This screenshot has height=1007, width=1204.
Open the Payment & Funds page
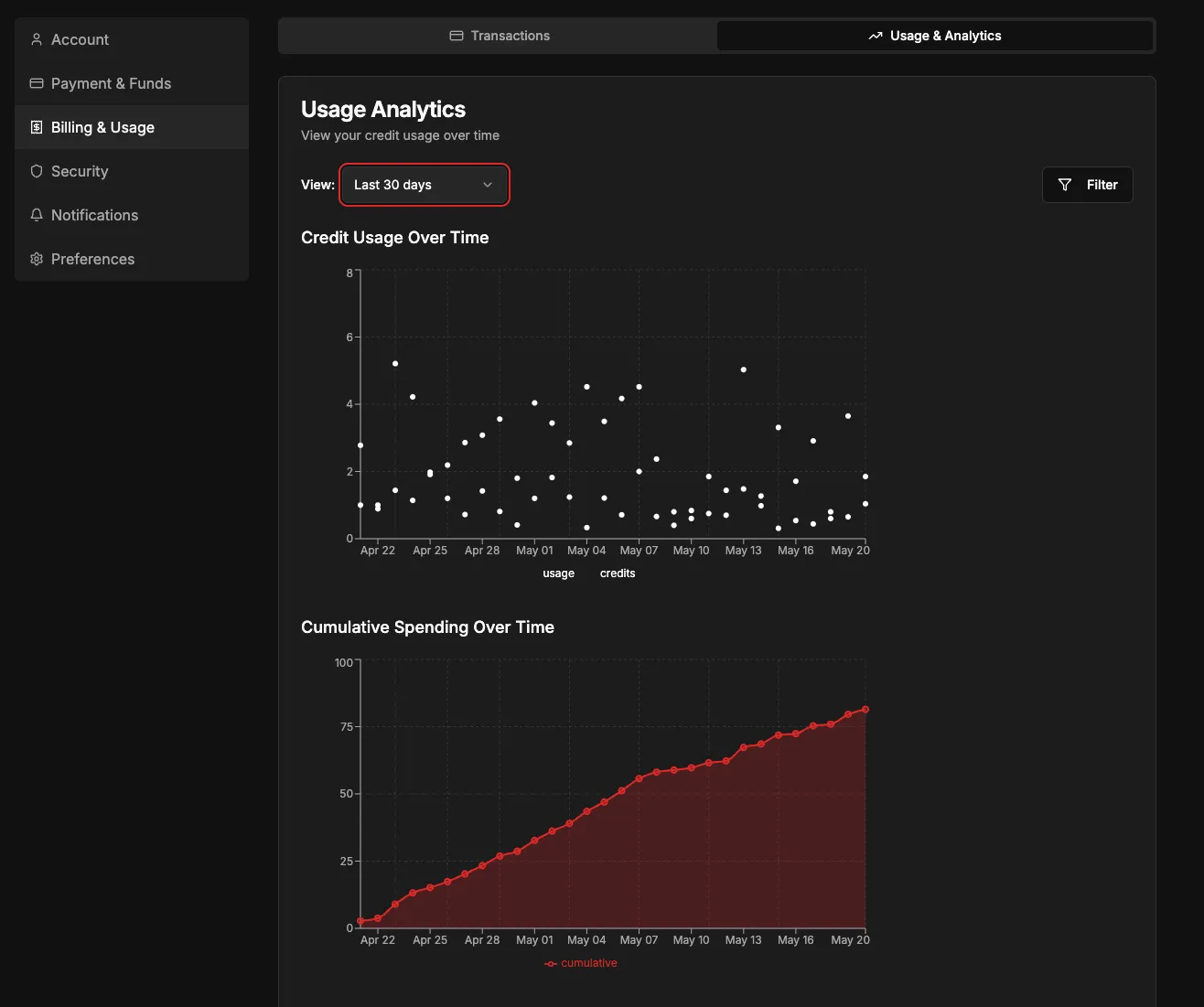111,83
